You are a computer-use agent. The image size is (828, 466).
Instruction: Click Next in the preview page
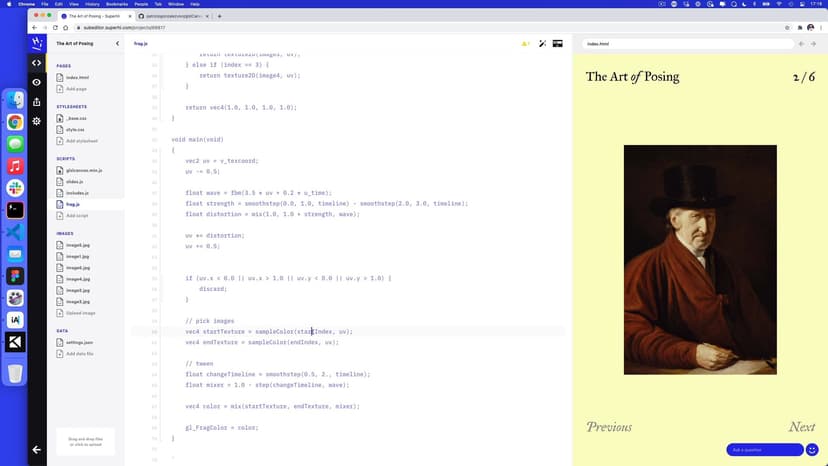point(801,427)
